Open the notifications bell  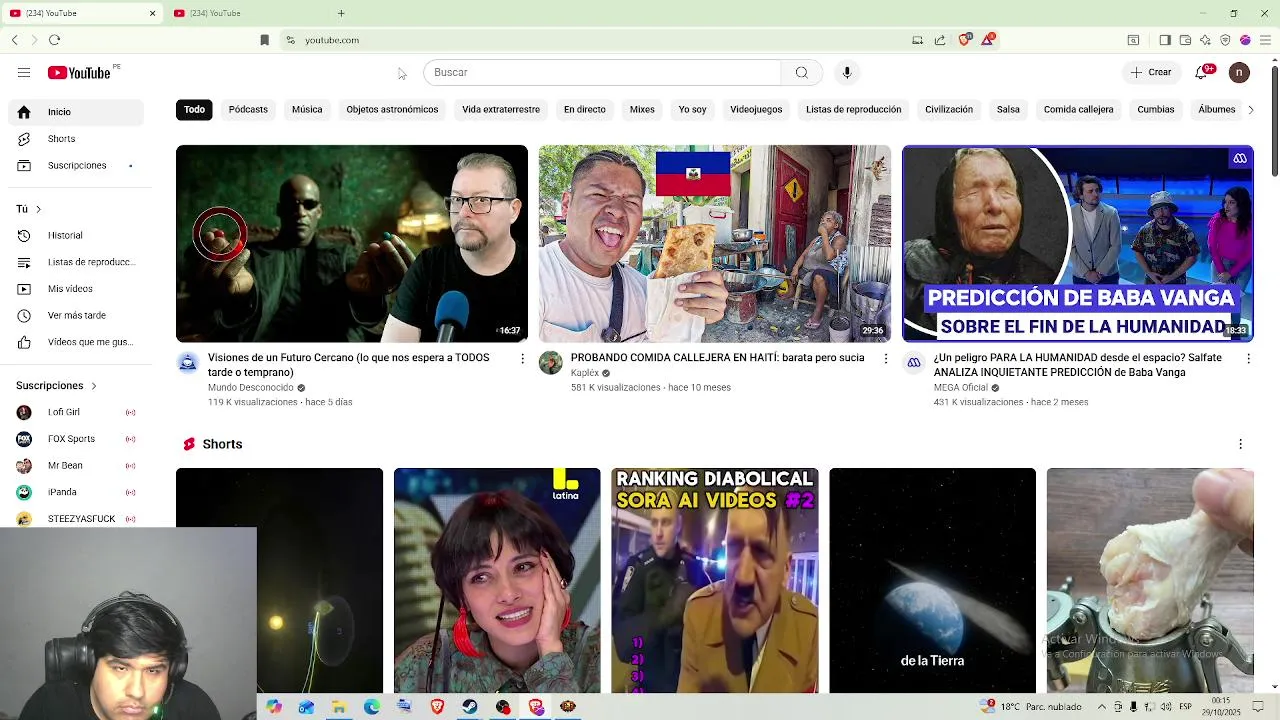point(1204,72)
